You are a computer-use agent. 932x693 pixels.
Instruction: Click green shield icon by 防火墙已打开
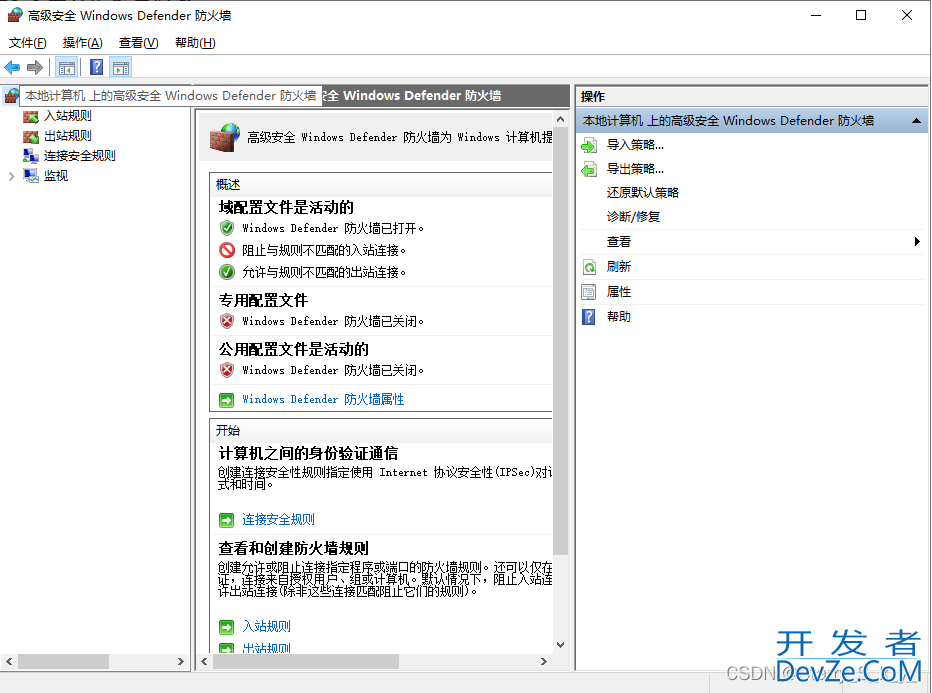[x=227, y=228]
